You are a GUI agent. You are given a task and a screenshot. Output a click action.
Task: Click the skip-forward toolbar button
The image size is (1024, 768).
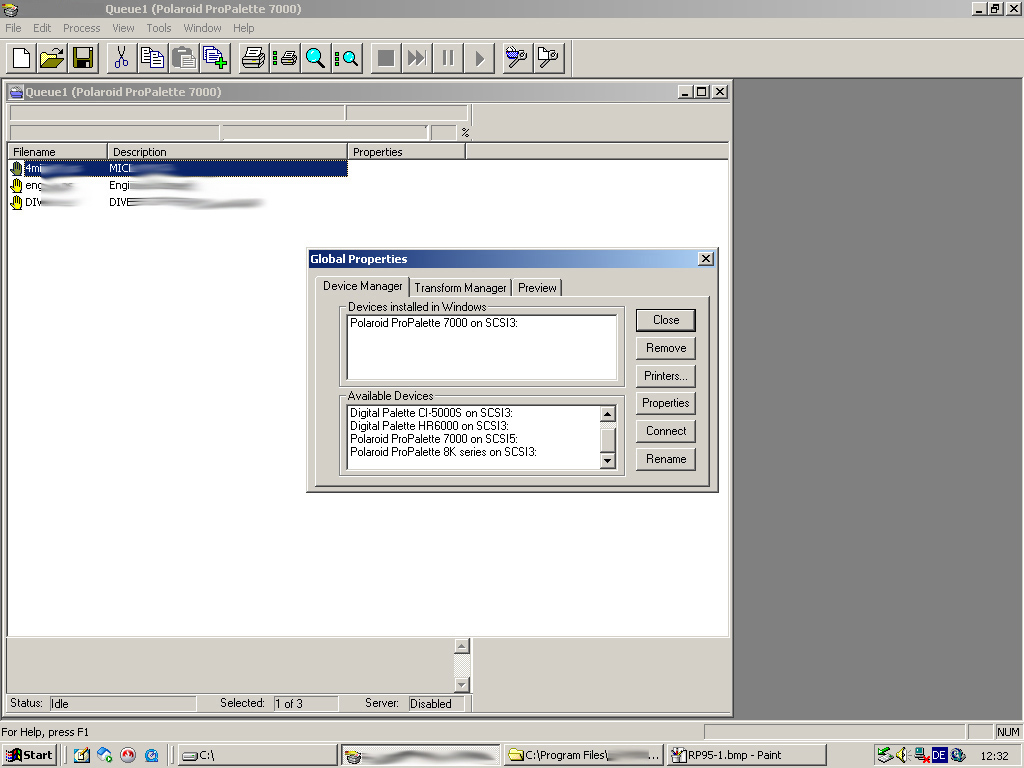pos(417,58)
